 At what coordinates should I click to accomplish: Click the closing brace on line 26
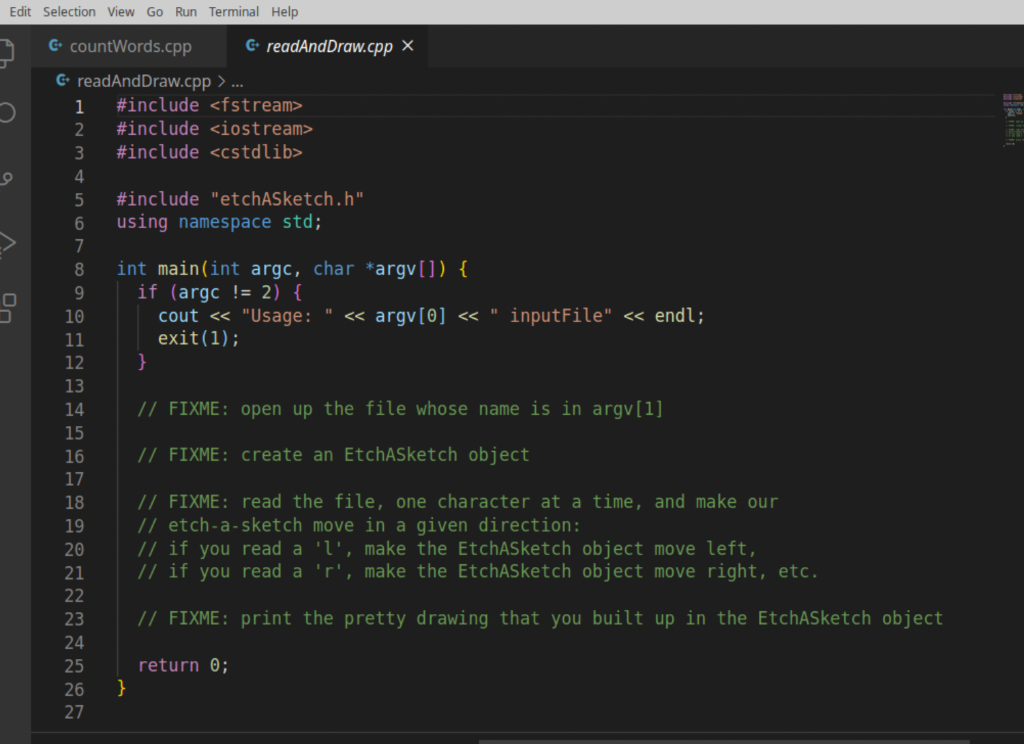pos(121,688)
